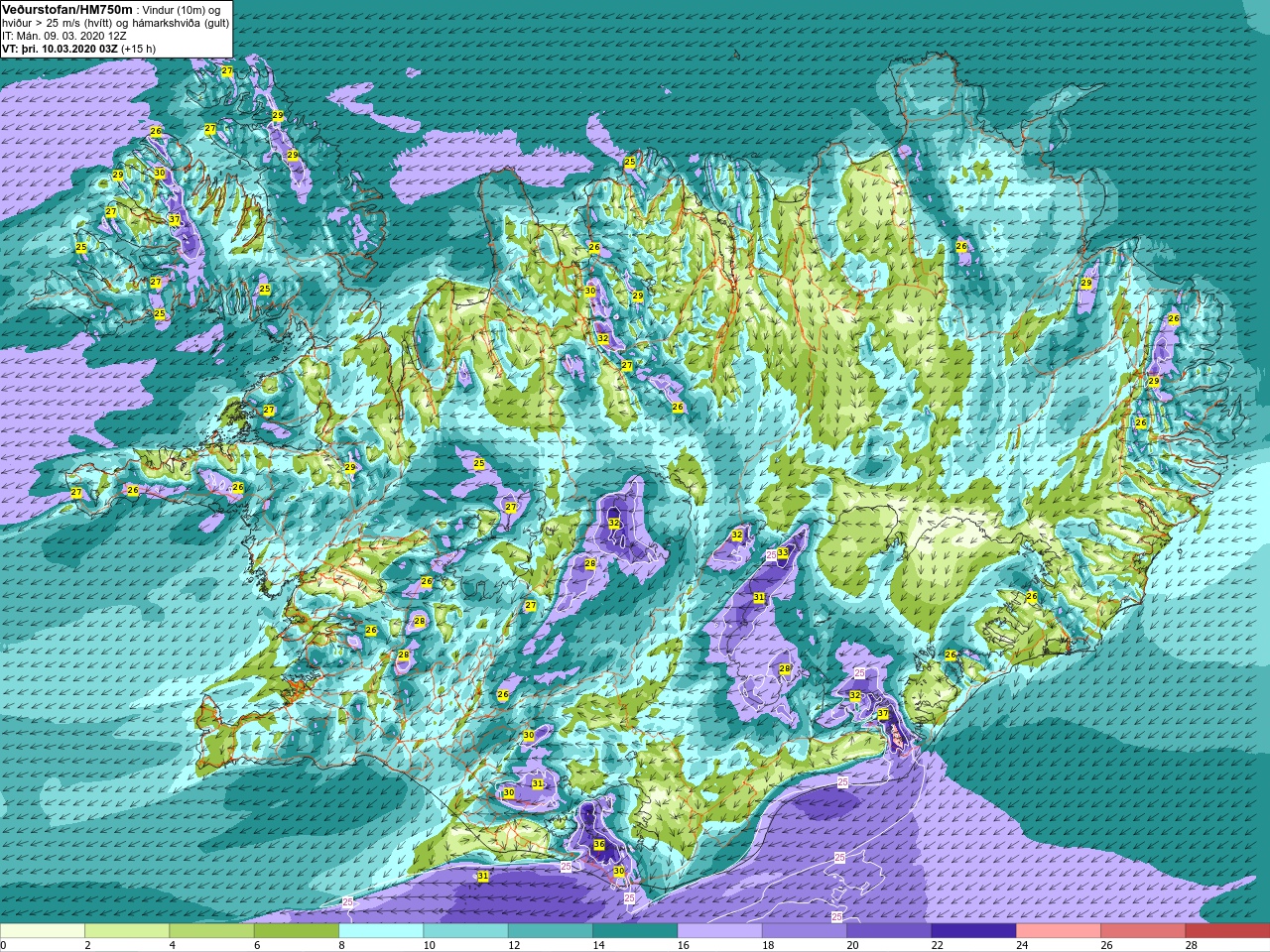Select the pink 24–26 m/s legend swatch
The width and height of the screenshot is (1270, 952).
point(1059,931)
